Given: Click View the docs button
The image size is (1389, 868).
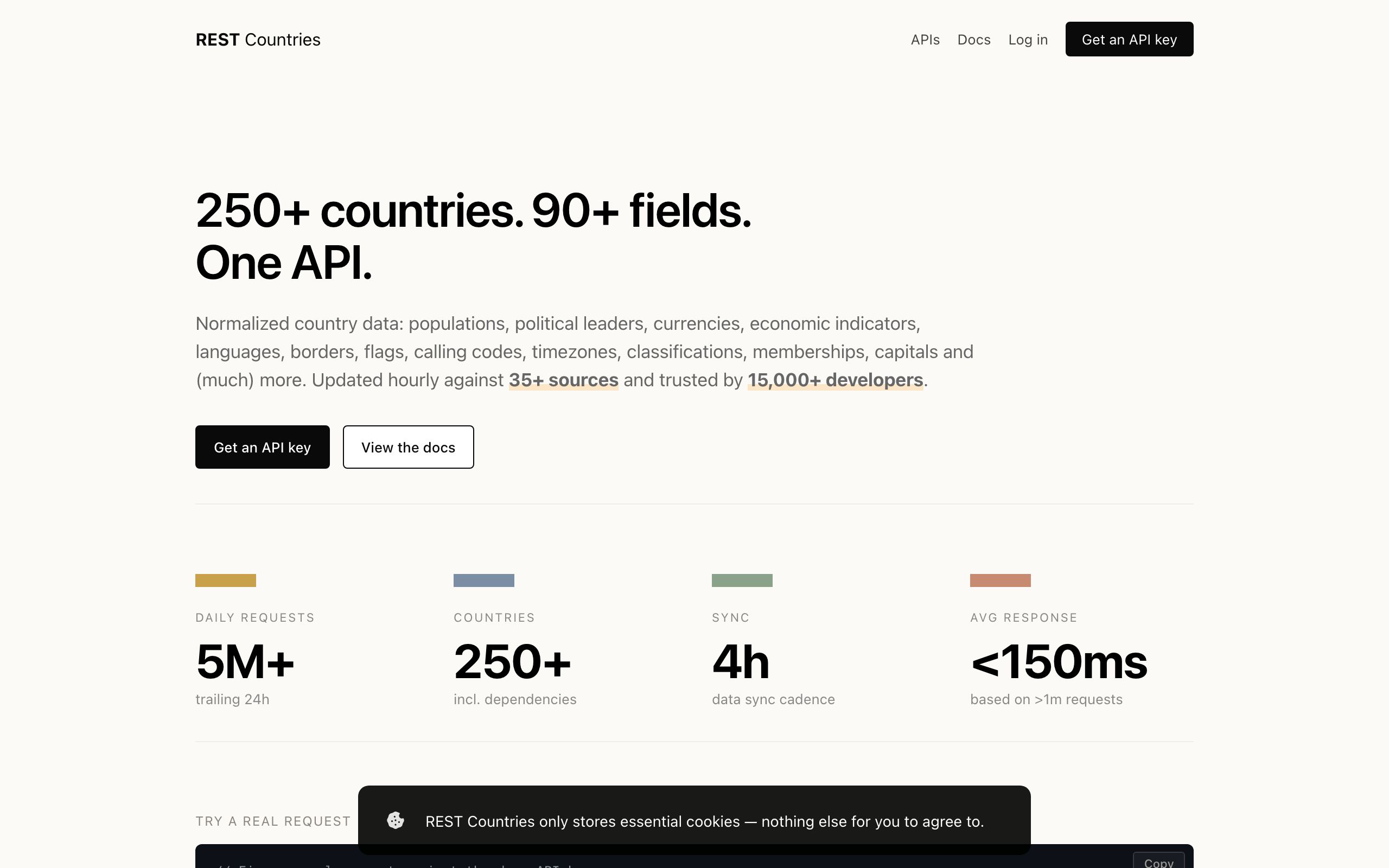Looking at the screenshot, I should click(408, 446).
